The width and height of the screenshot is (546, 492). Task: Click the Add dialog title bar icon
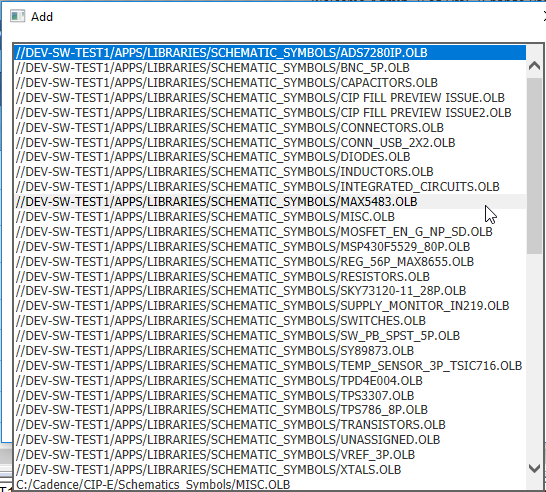pyautogui.click(x=17, y=16)
